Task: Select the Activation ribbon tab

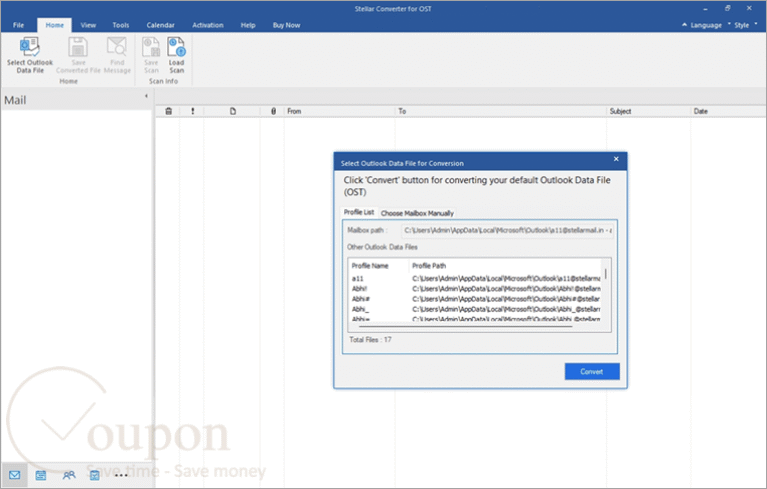Action: [207, 25]
